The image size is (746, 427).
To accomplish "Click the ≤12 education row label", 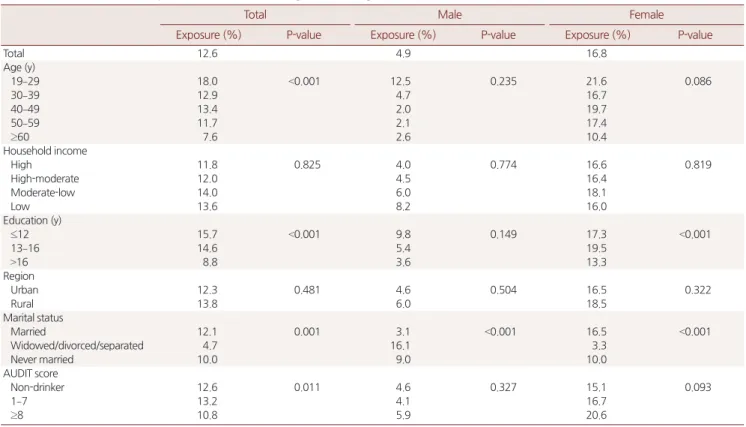I will pyautogui.click(x=20, y=234).
